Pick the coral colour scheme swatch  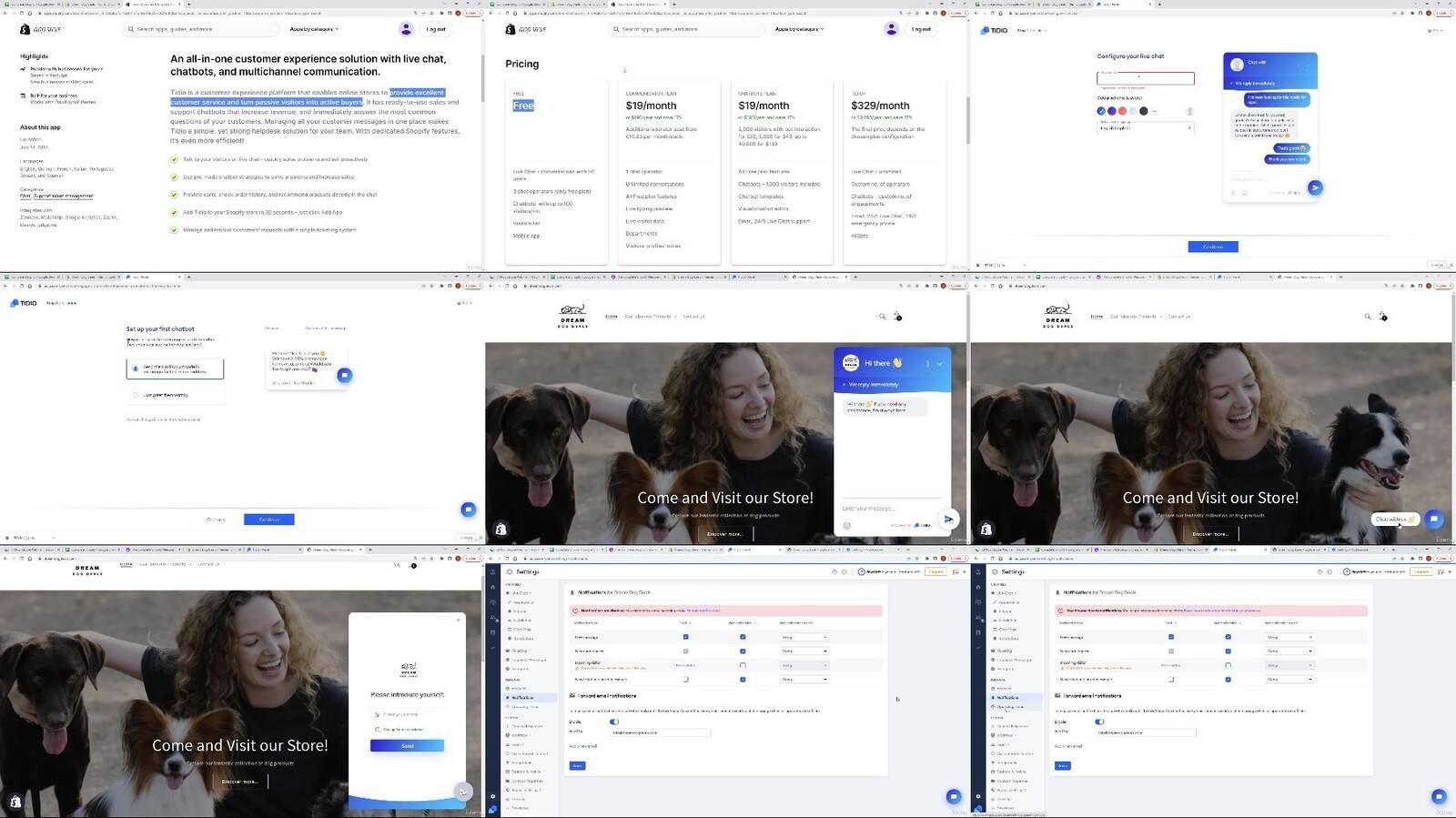pos(1123,111)
